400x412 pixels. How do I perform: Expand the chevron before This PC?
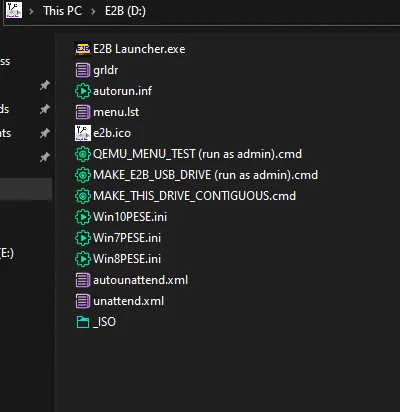(31, 11)
